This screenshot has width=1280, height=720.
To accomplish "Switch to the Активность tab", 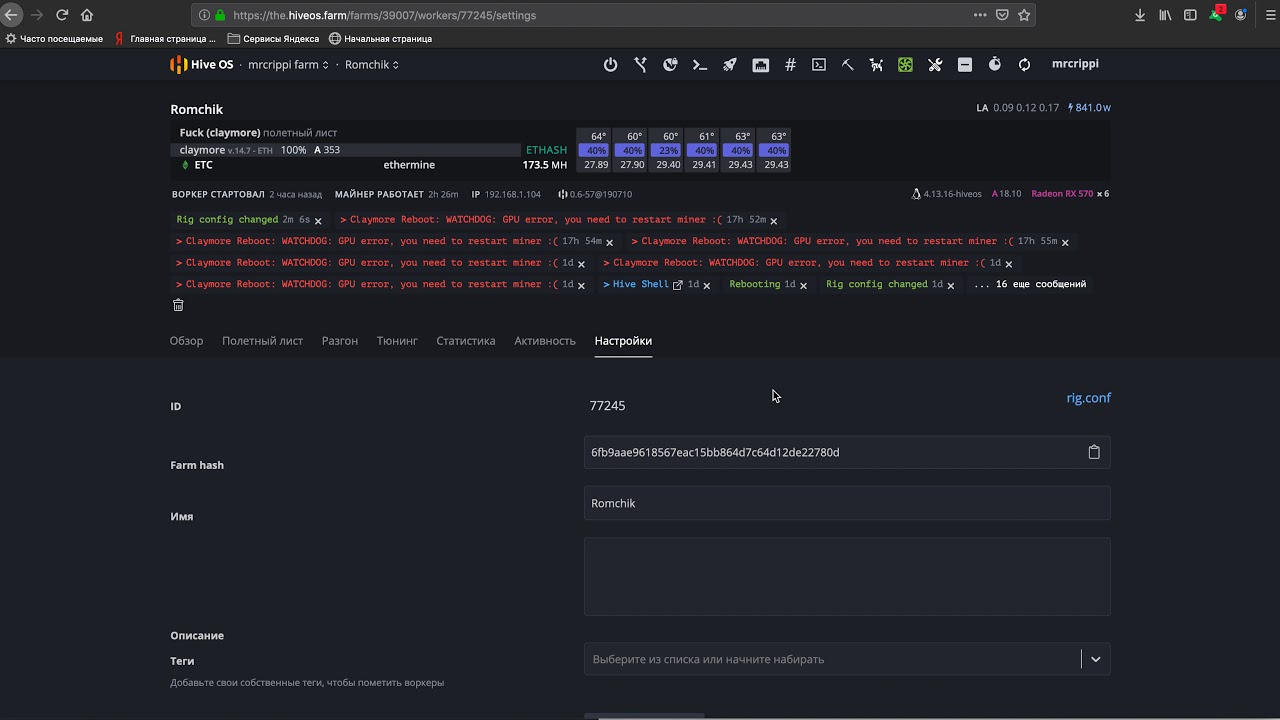I will point(545,341).
